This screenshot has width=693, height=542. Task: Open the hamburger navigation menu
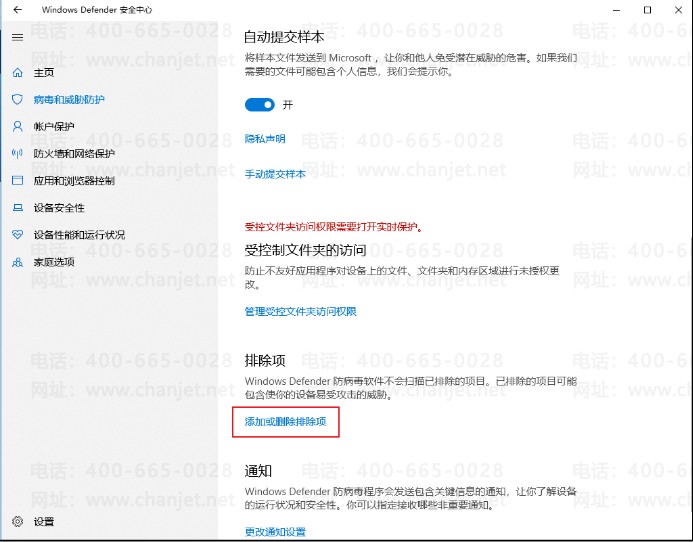point(17,37)
